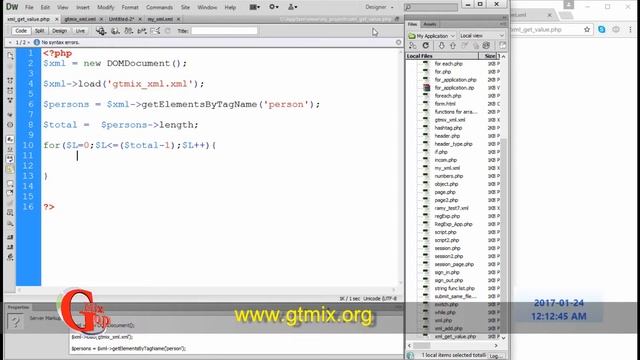This screenshot has height=360, width=640.
Task: Open the Modify menu
Action: [x=105, y=7]
